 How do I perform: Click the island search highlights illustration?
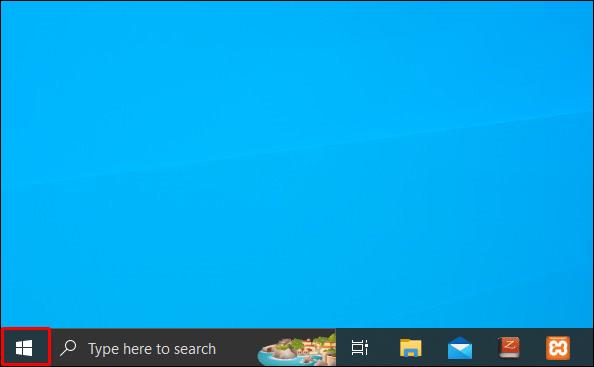pos(297,349)
